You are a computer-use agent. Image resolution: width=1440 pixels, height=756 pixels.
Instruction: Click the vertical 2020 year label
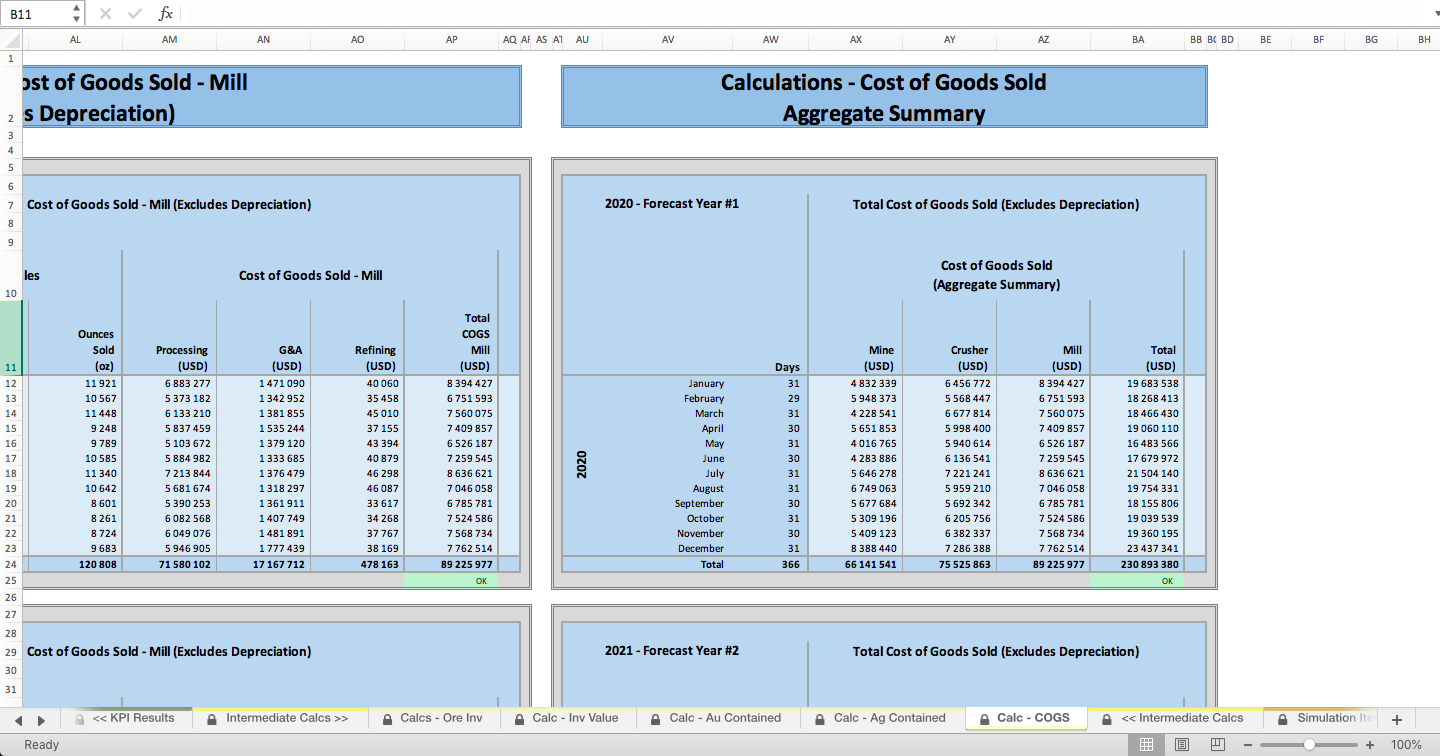pyautogui.click(x=582, y=465)
